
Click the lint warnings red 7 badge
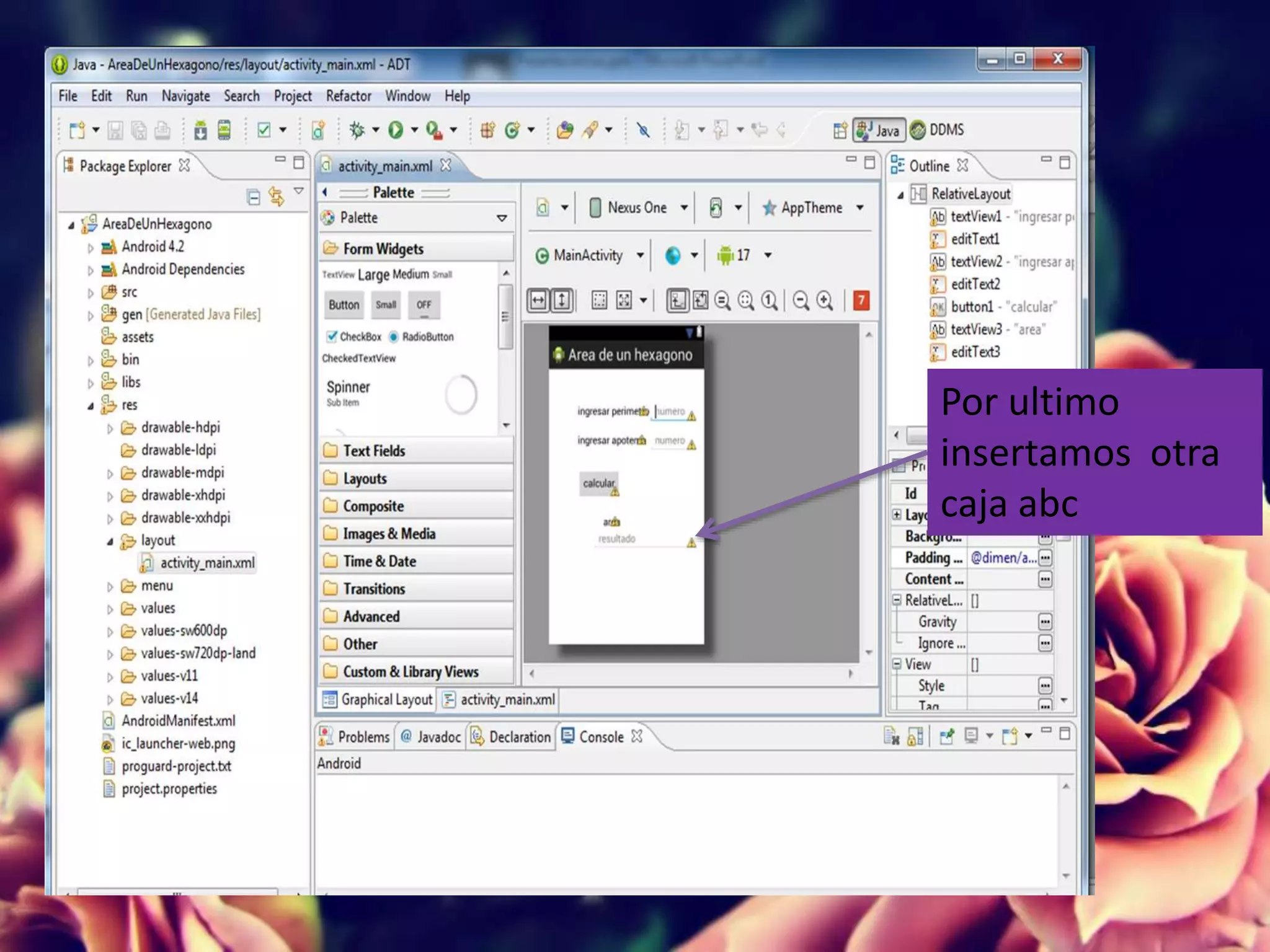[x=861, y=301]
